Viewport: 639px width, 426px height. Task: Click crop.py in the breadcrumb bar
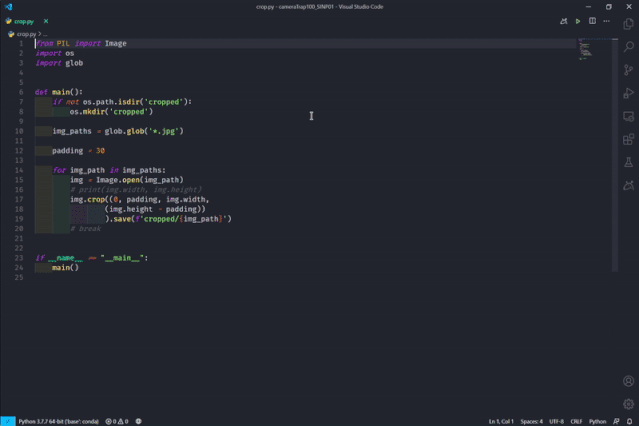coord(26,34)
